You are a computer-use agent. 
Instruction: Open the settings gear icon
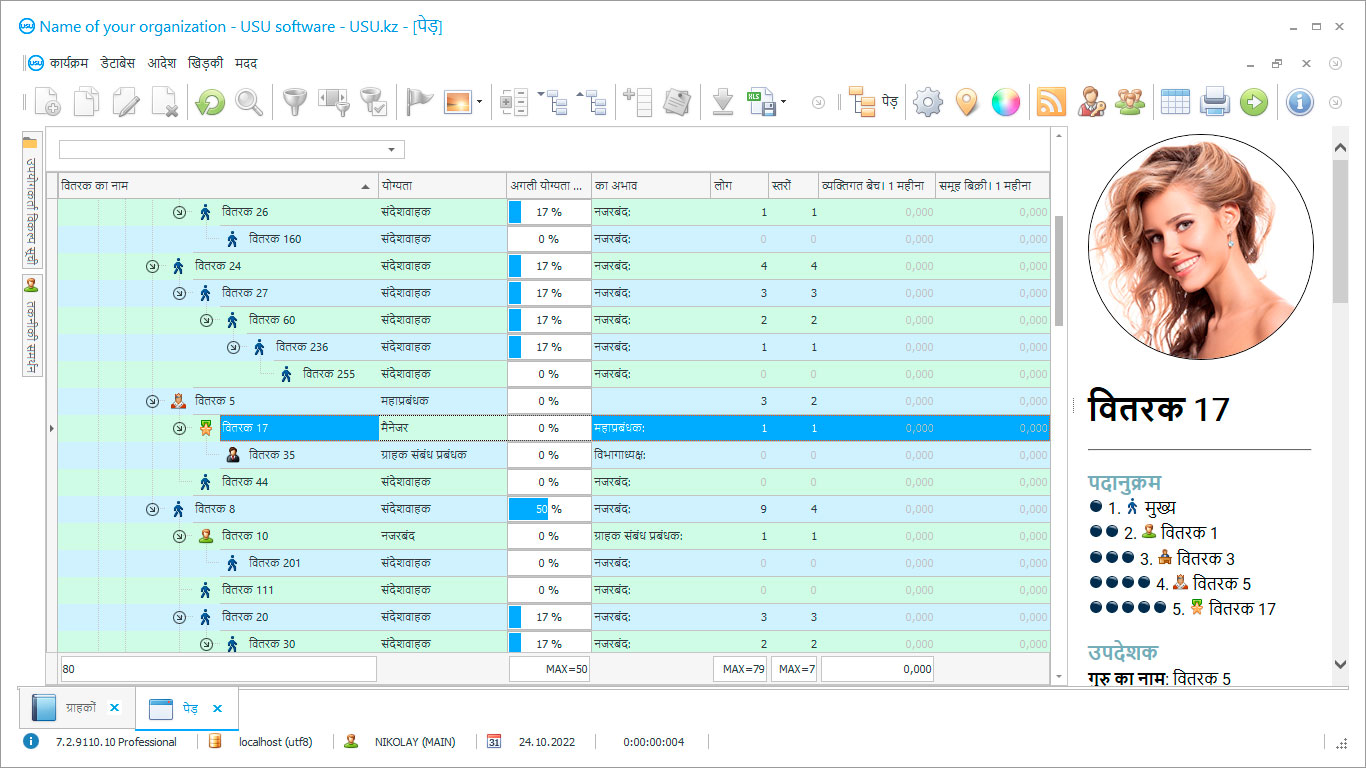coord(928,102)
